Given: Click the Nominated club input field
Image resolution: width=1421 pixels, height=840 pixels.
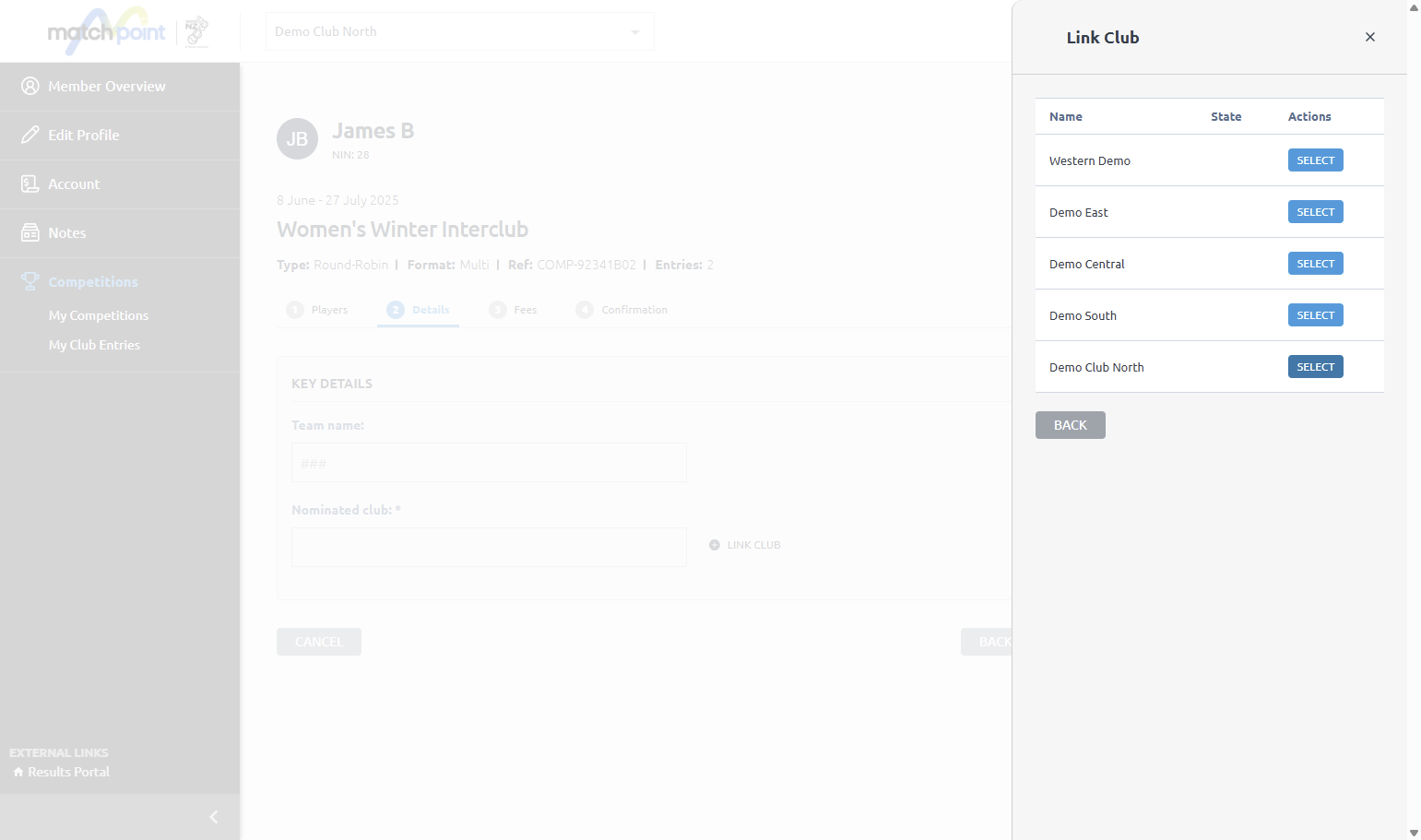Looking at the screenshot, I should (489, 548).
